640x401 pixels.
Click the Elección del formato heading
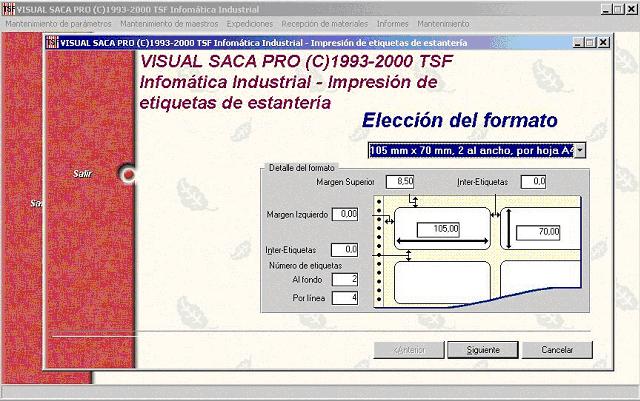[x=460, y=120]
